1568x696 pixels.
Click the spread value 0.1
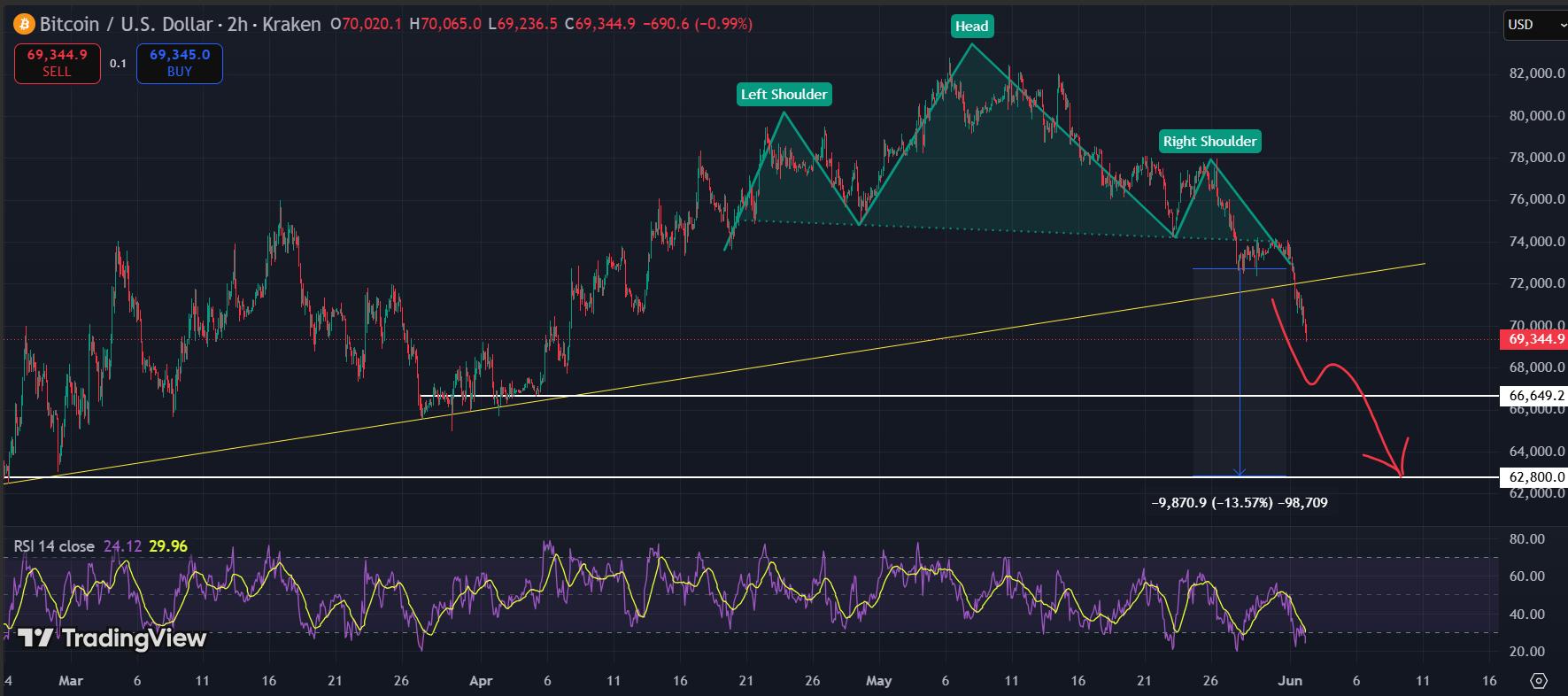119,64
